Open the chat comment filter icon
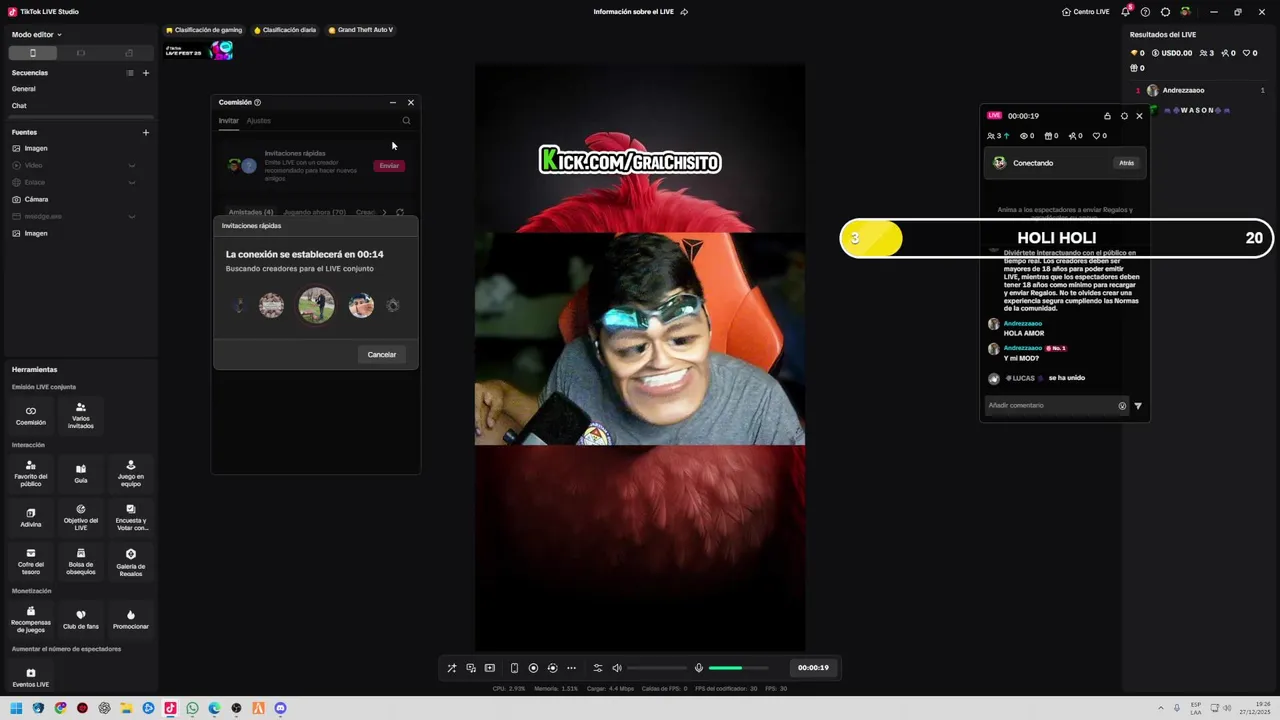Image resolution: width=1280 pixels, height=720 pixels. pos(1138,406)
